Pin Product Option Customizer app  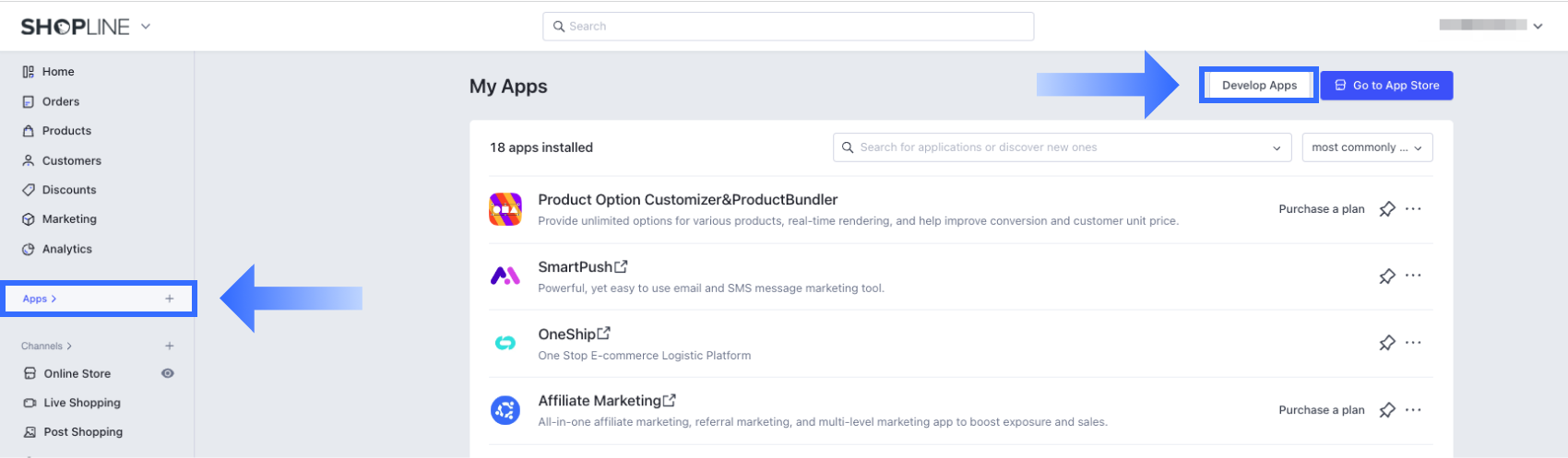[x=1386, y=209]
